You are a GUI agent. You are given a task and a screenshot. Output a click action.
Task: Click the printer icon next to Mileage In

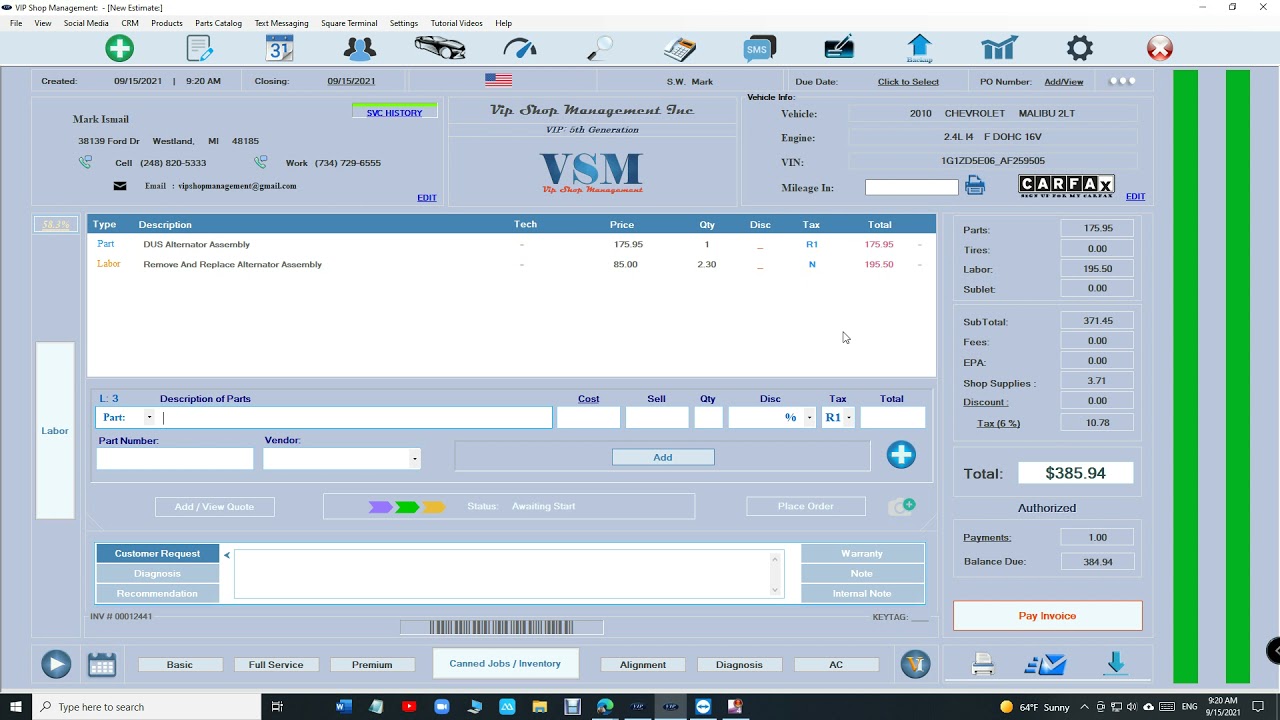tap(975, 186)
